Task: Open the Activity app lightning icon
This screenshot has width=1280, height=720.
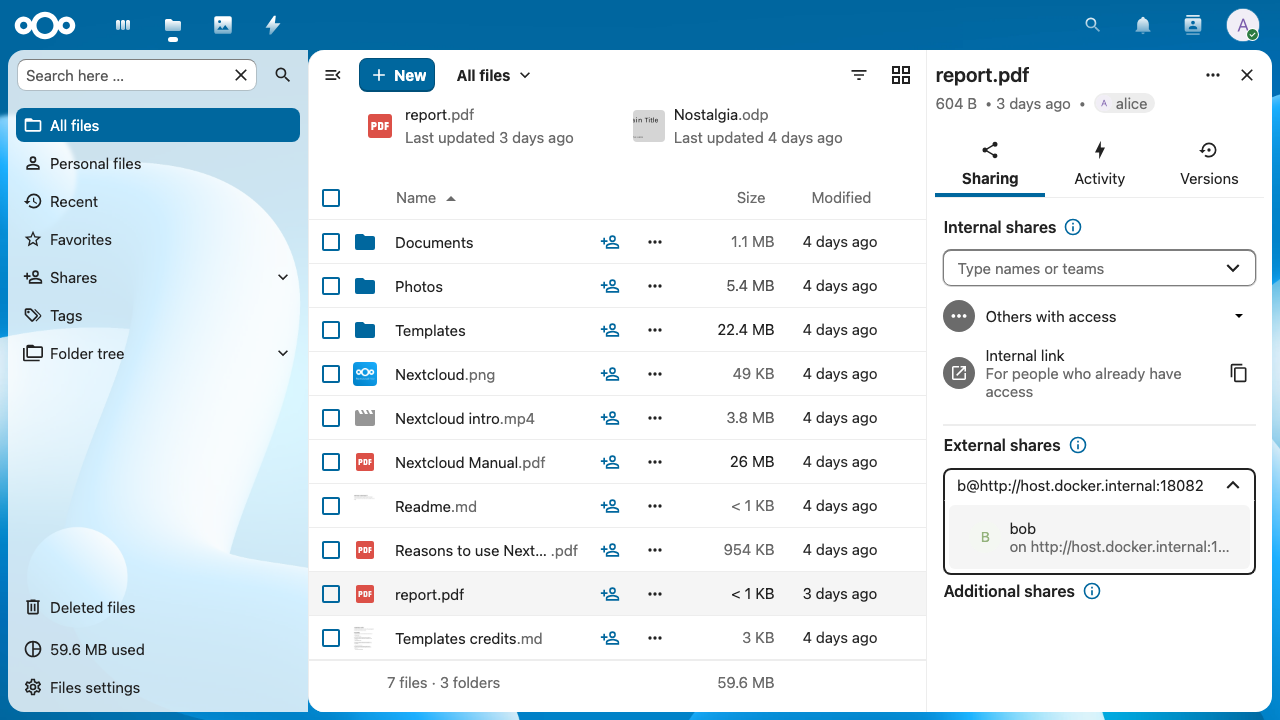Action: click(x=273, y=25)
